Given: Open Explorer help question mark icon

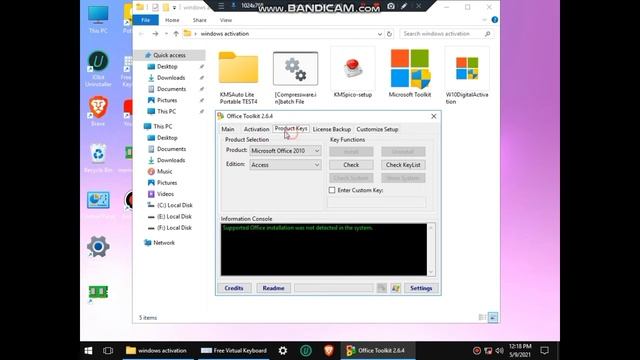Looking at the screenshot, I should coord(495,20).
